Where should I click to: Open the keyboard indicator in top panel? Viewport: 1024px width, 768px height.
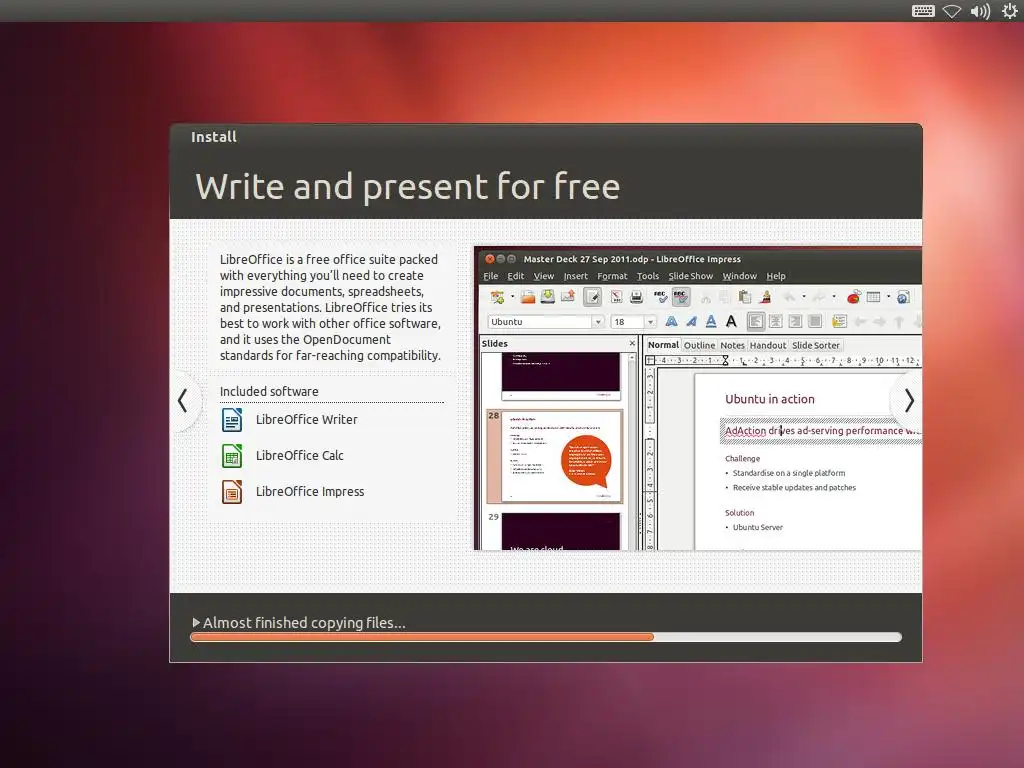tap(923, 10)
